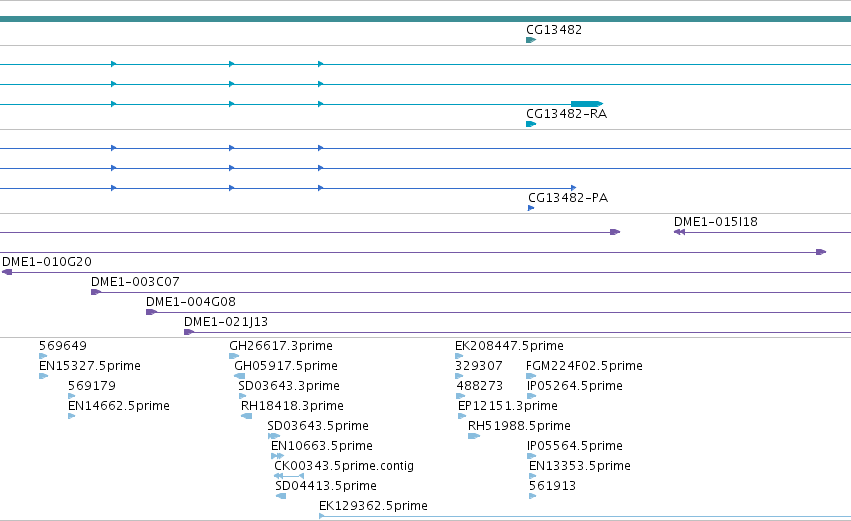Viewport: 851px width, 521px height.
Task: Click the DME1-021J13 arrow glyph
Action: 189,332
